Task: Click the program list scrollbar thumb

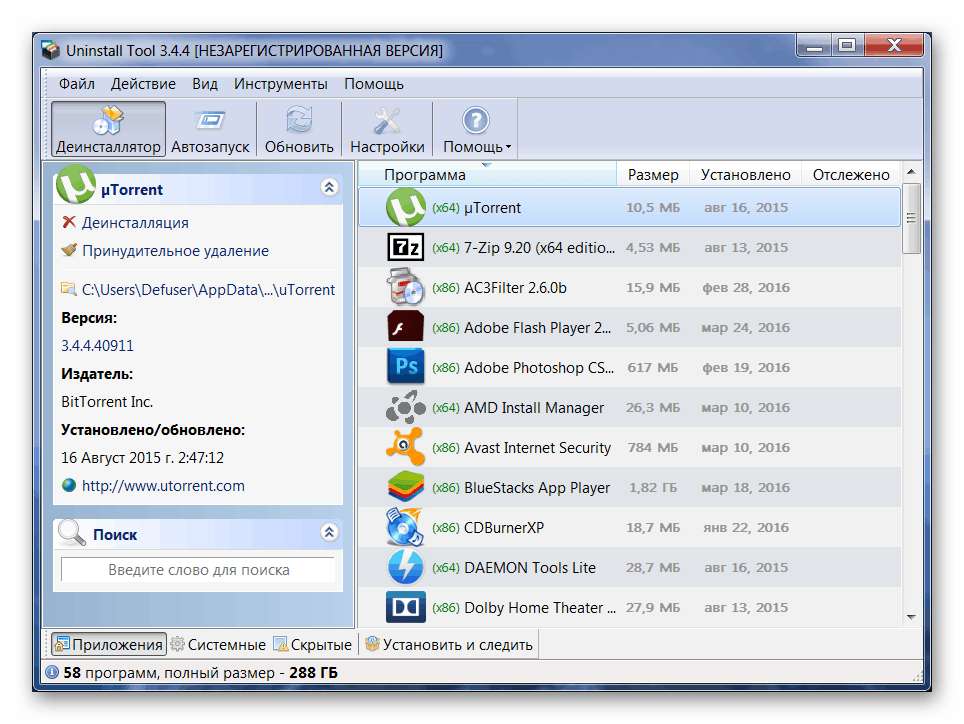Action: pyautogui.click(x=911, y=218)
